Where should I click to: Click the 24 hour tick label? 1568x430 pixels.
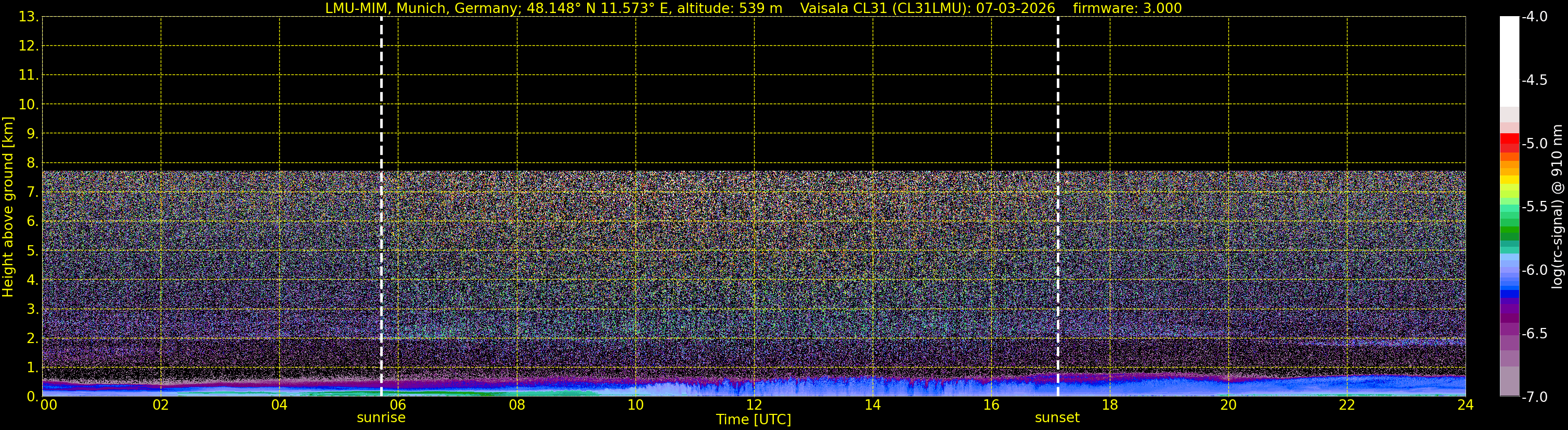pos(1466,405)
